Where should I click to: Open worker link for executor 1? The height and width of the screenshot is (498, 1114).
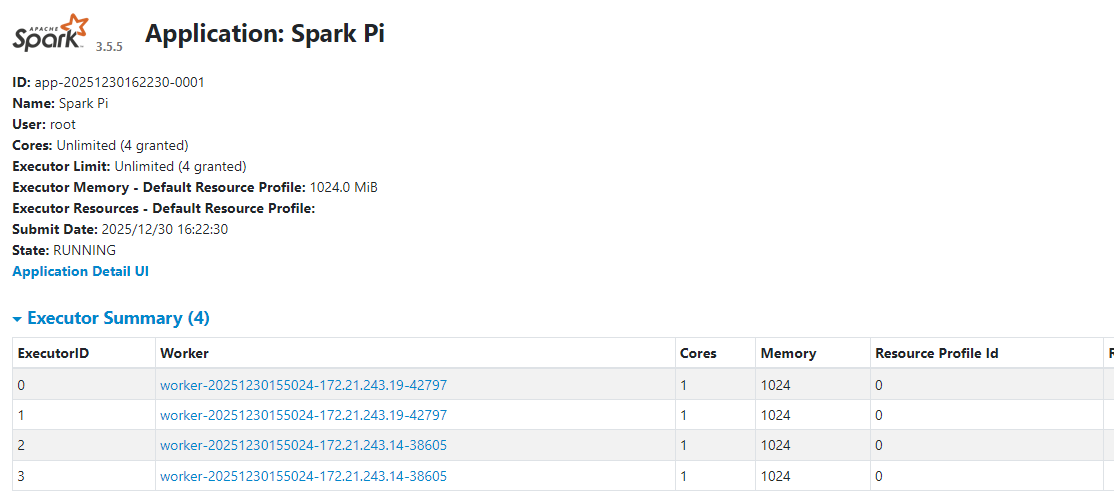point(303,415)
